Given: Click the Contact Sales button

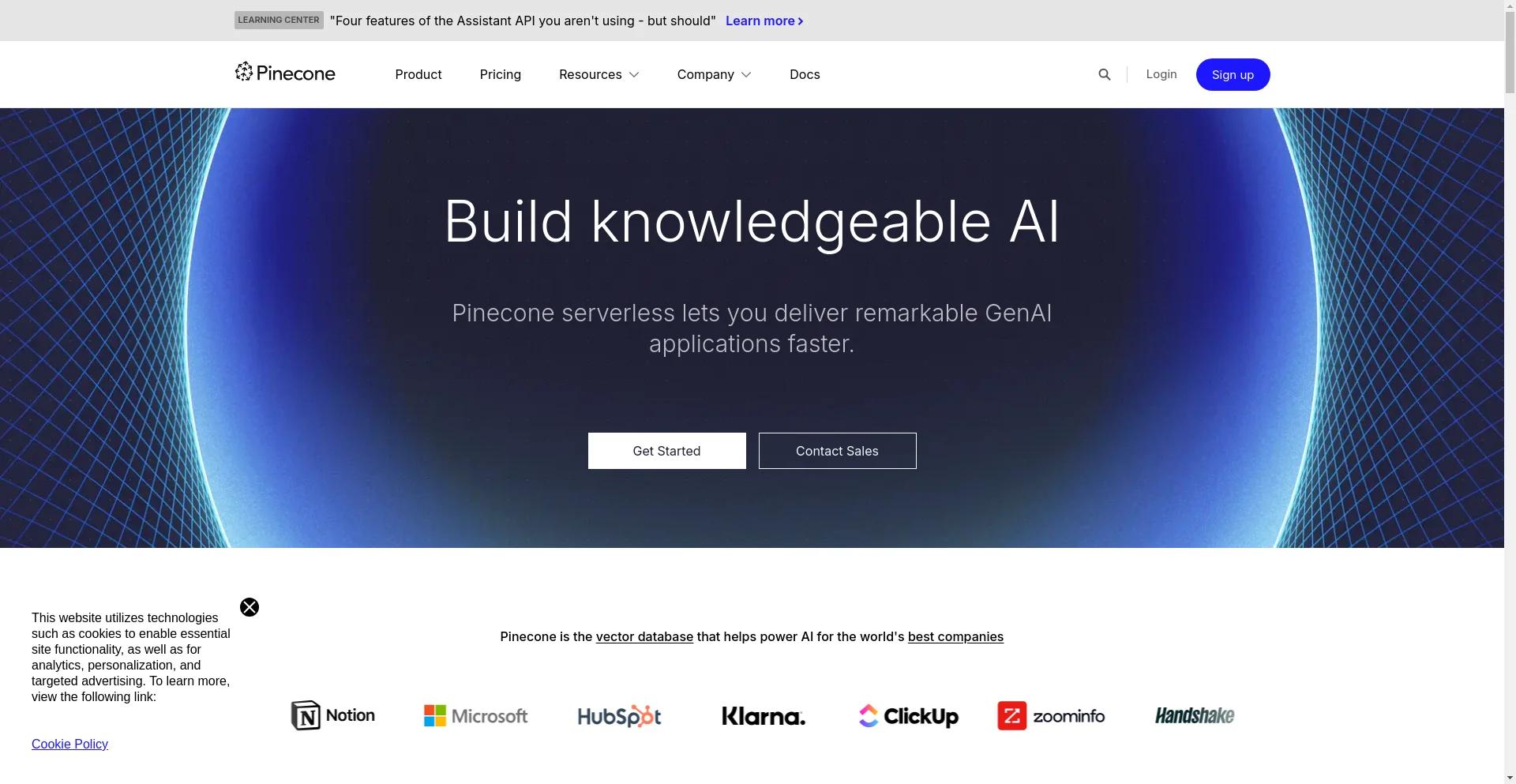Looking at the screenshot, I should pos(837,451).
